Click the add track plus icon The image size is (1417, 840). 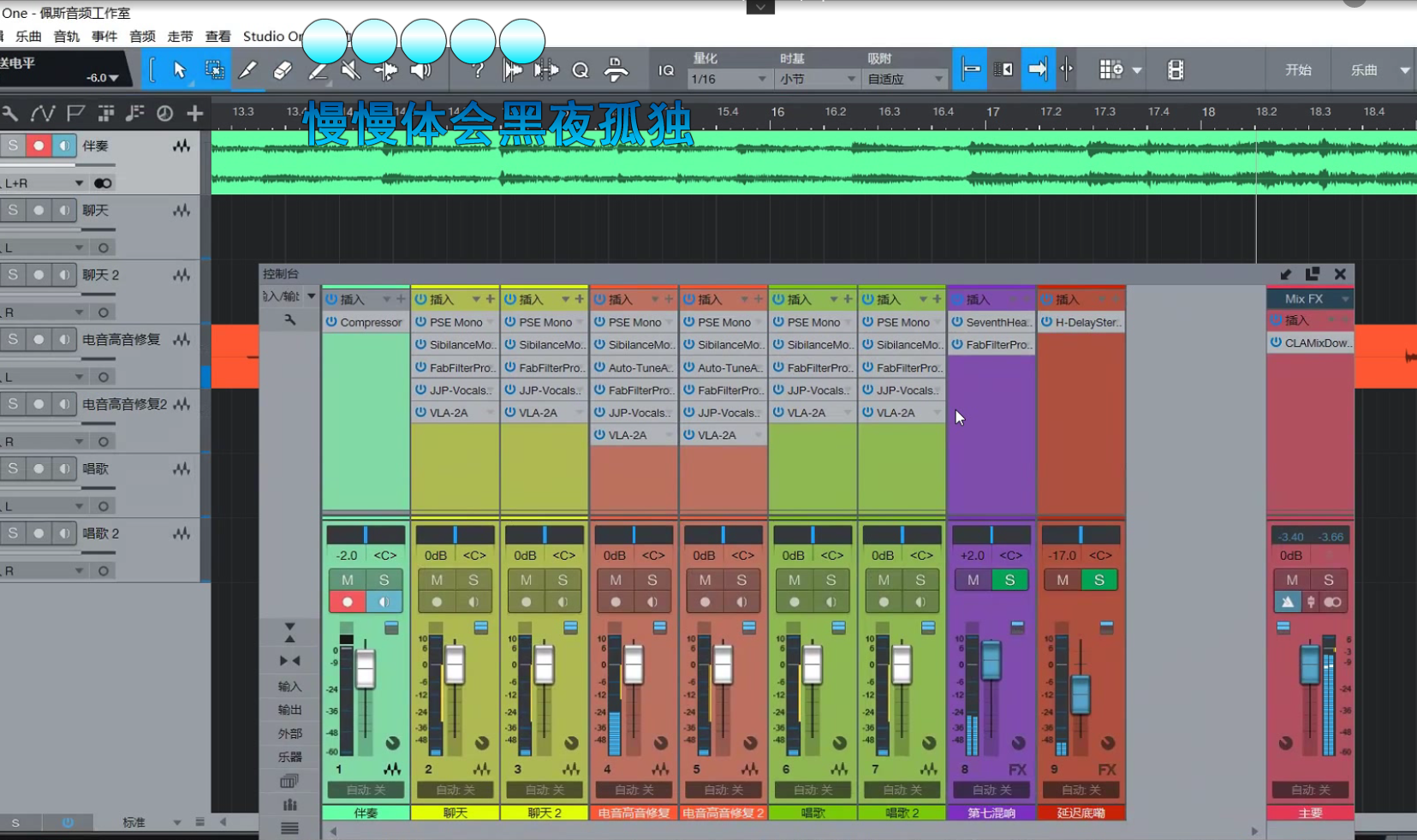point(195,113)
